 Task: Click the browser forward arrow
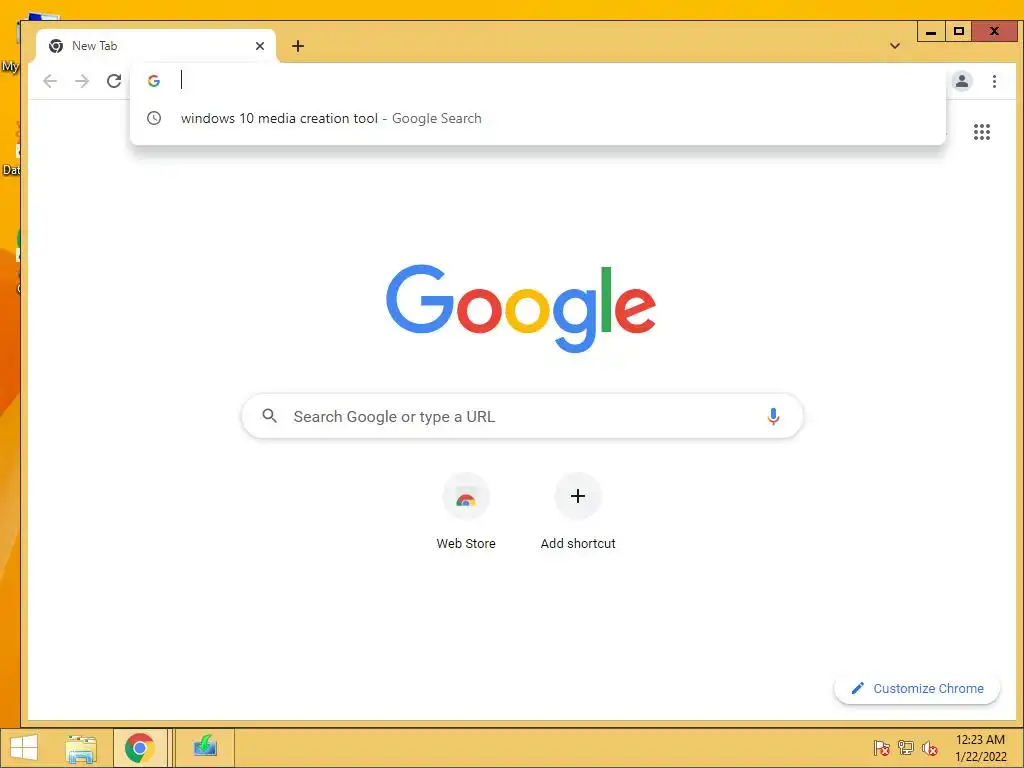(x=82, y=81)
